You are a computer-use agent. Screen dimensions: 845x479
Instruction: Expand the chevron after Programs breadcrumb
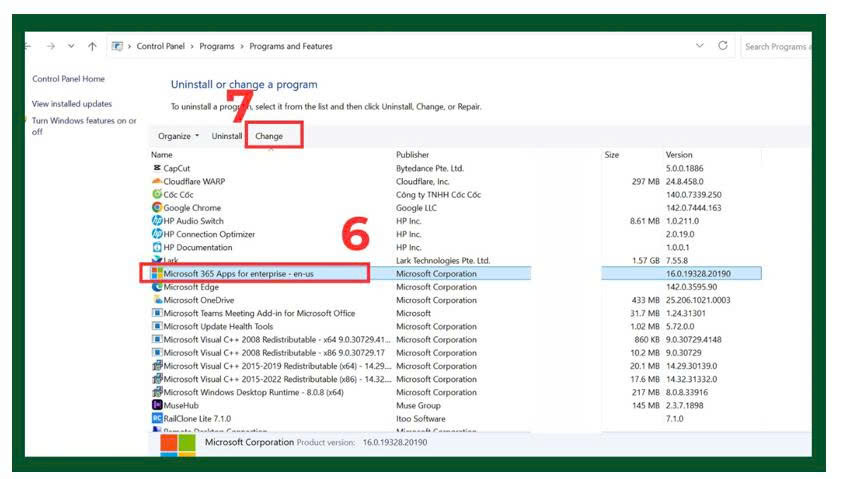click(241, 47)
